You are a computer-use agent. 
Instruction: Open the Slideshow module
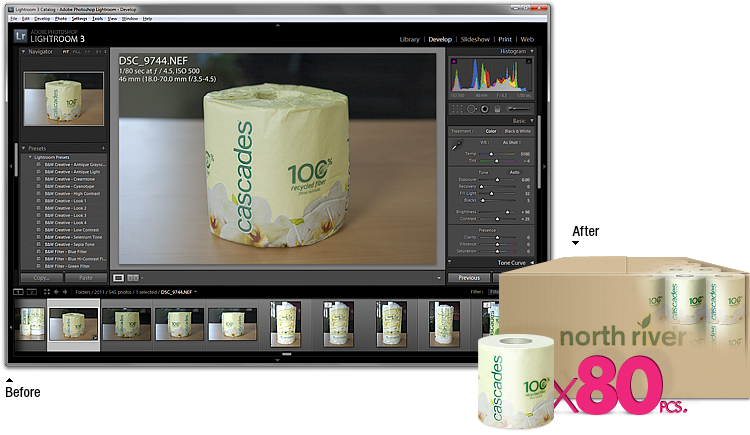pyautogui.click(x=474, y=39)
